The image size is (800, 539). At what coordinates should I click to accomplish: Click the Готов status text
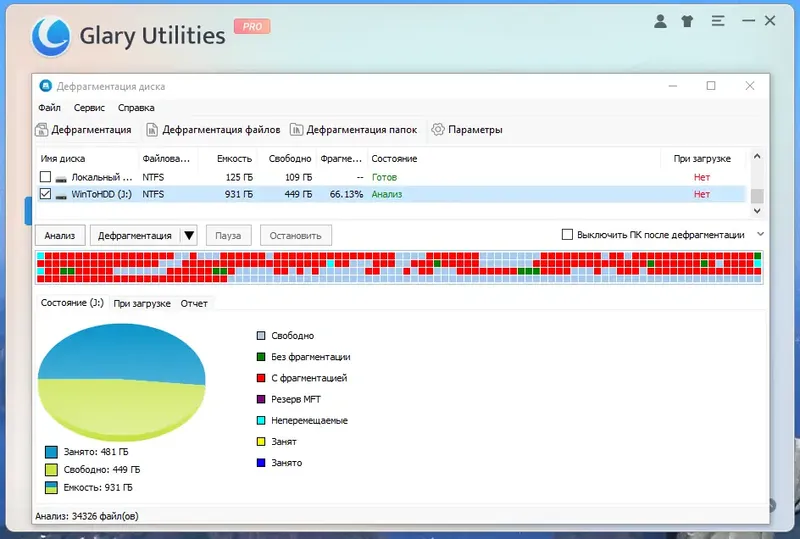384,177
